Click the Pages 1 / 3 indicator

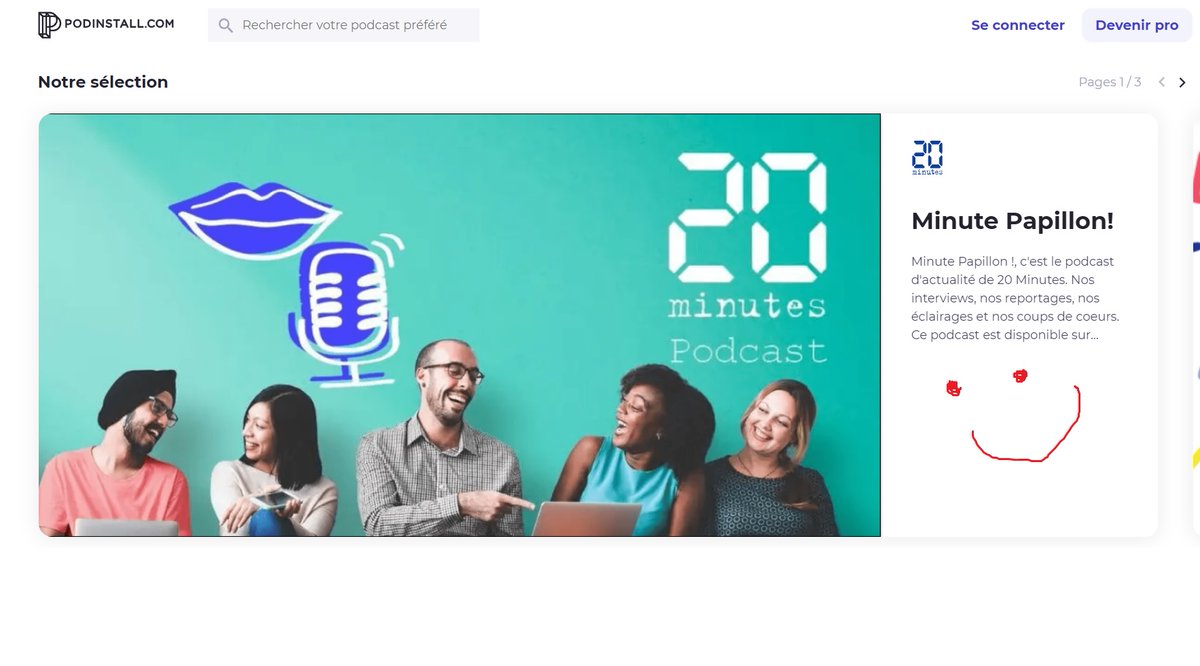pyautogui.click(x=1109, y=82)
